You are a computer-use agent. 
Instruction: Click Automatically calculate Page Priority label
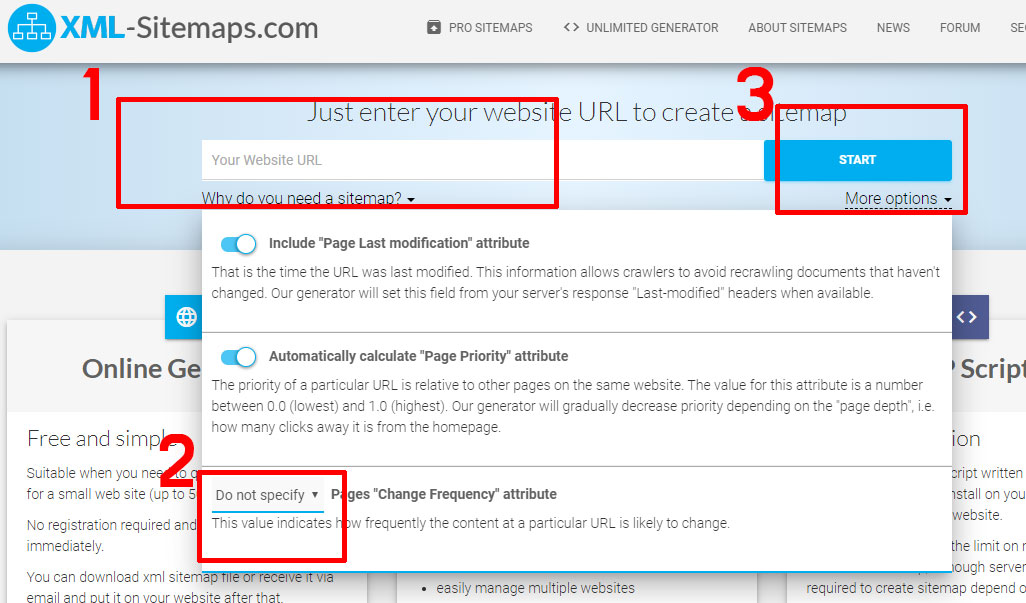click(419, 356)
